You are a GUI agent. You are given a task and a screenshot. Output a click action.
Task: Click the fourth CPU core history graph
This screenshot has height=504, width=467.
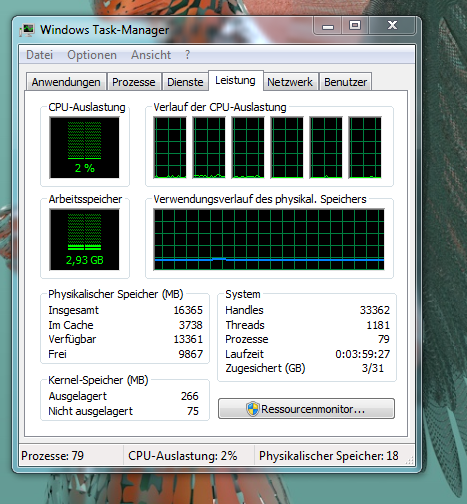click(287, 147)
